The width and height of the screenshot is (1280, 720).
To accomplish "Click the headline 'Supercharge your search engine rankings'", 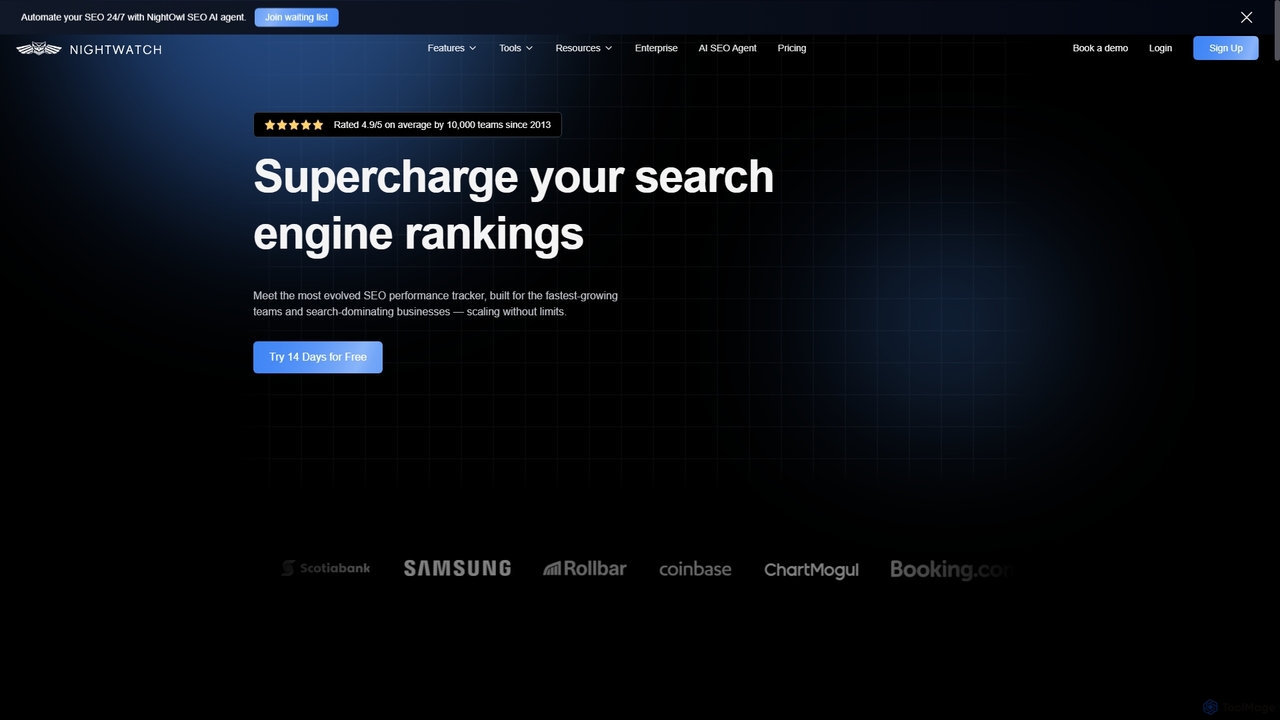I will [x=514, y=204].
